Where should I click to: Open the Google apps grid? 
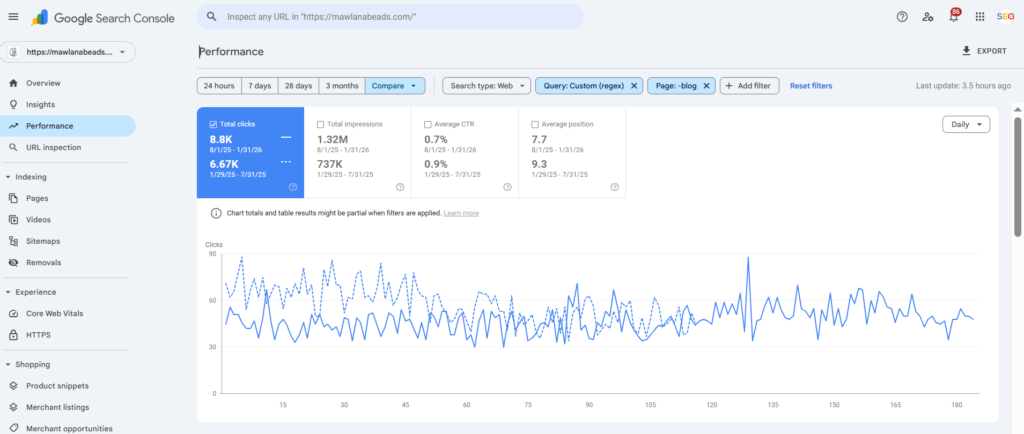[979, 17]
